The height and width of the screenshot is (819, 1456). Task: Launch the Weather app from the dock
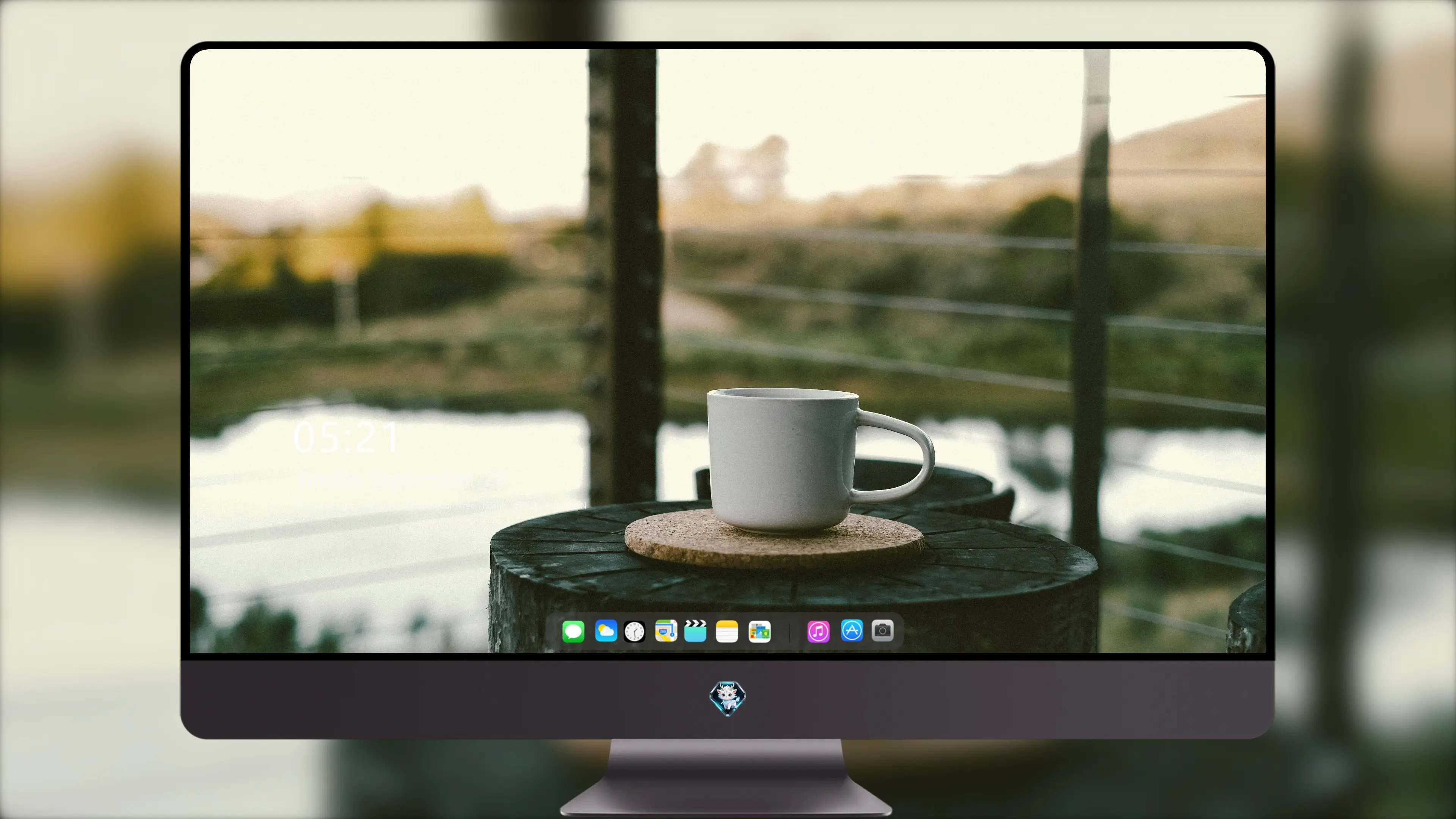(x=606, y=631)
